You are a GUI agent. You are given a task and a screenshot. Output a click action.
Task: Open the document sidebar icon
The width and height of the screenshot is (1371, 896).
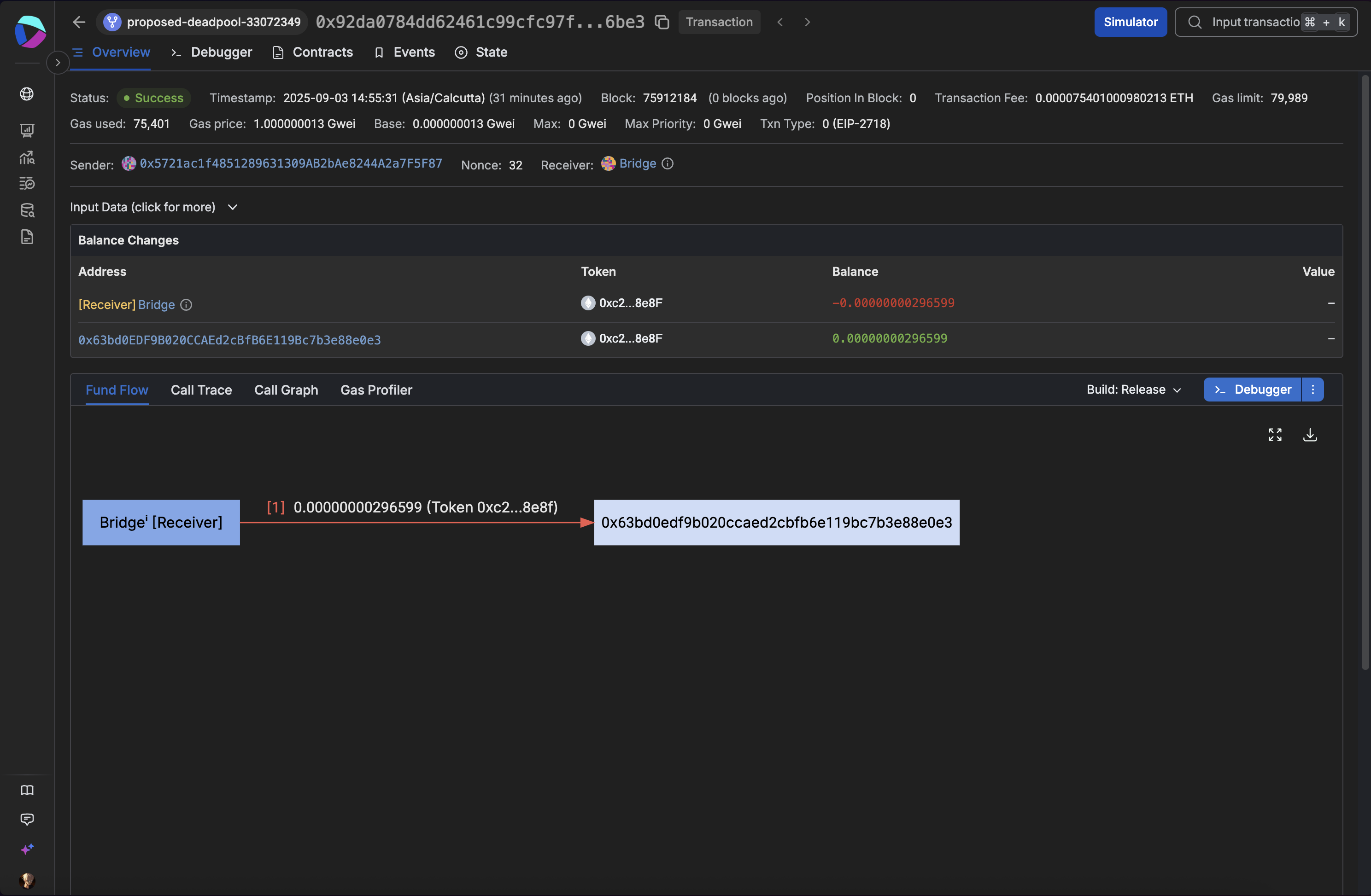click(x=27, y=237)
